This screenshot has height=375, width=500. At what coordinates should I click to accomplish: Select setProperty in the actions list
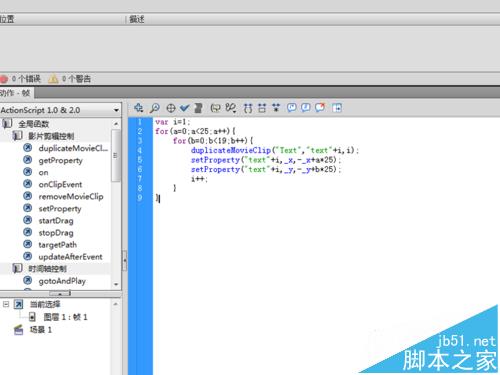tap(60, 209)
